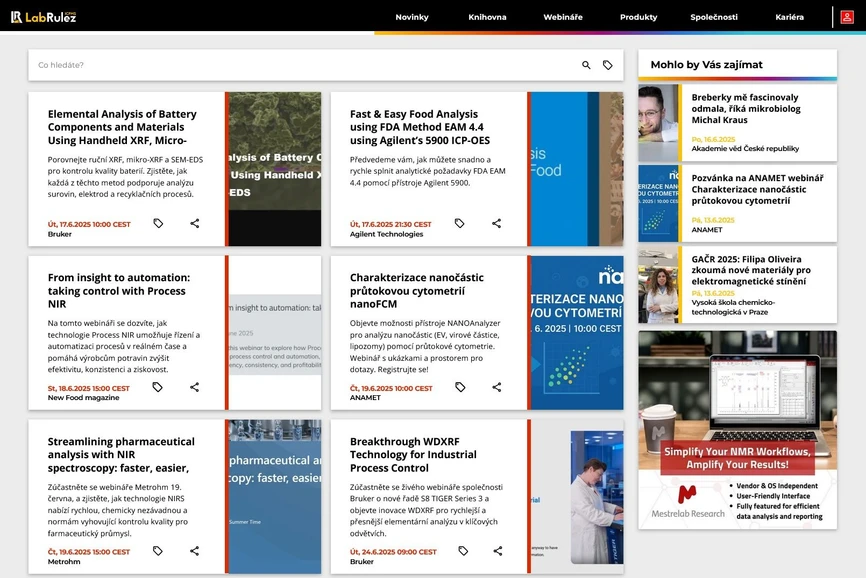Click the search magnifier icon
The image size is (866, 578).
tap(586, 65)
